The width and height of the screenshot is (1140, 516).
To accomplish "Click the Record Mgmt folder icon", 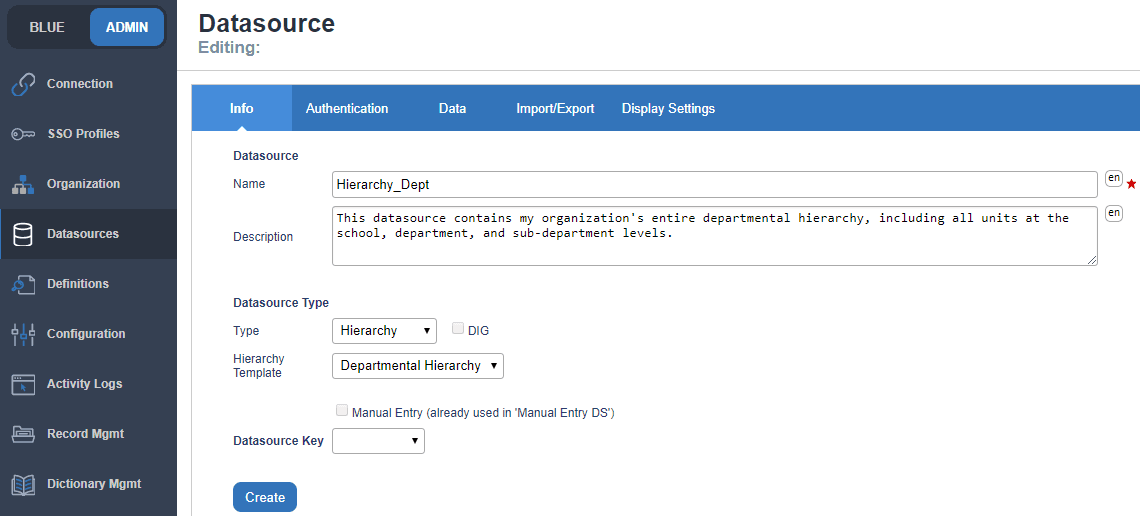I will point(23,435).
